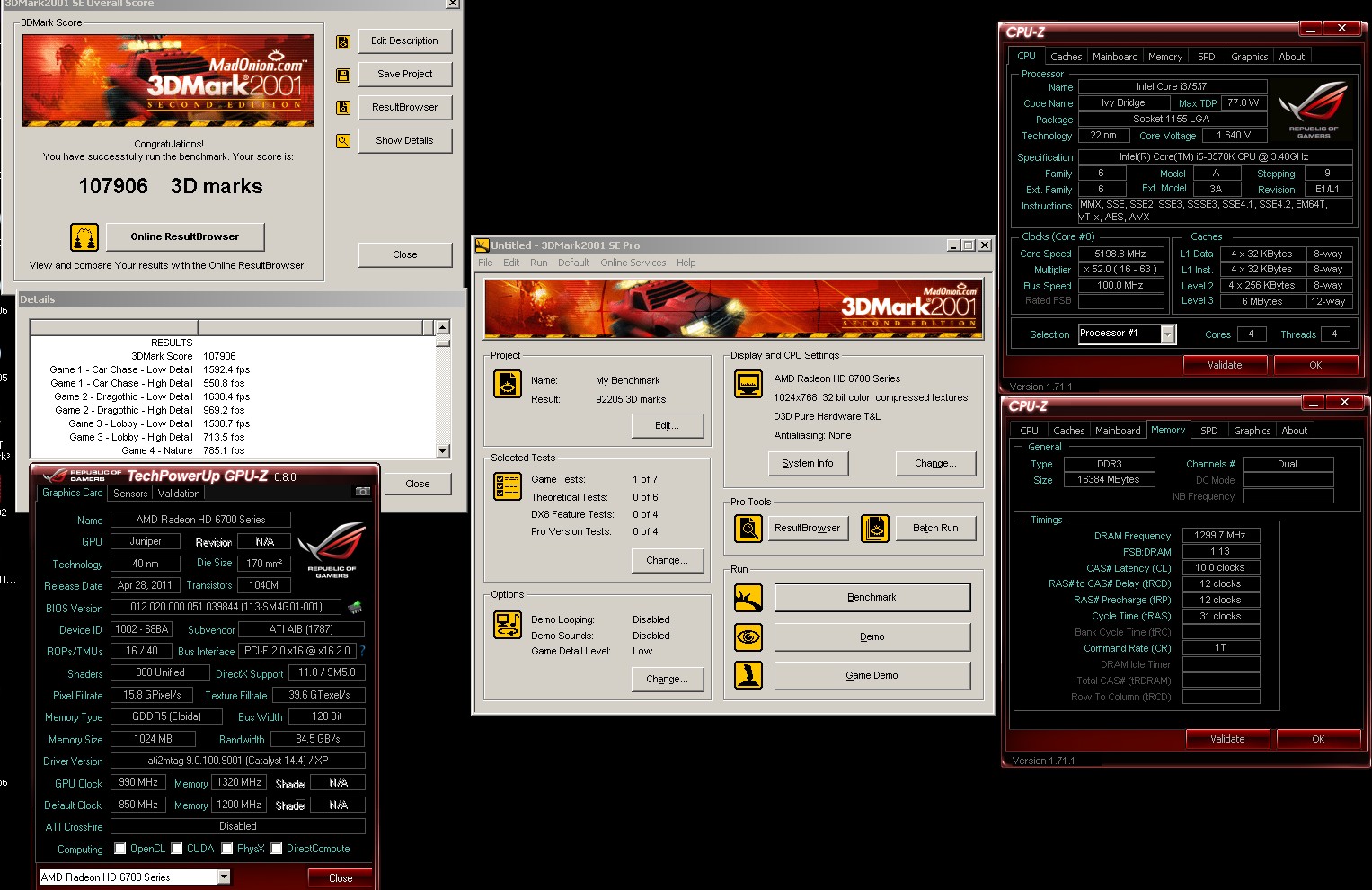Viewport: 1372px width, 890px height.
Task: Click the Batch Run icon
Action: [875, 529]
